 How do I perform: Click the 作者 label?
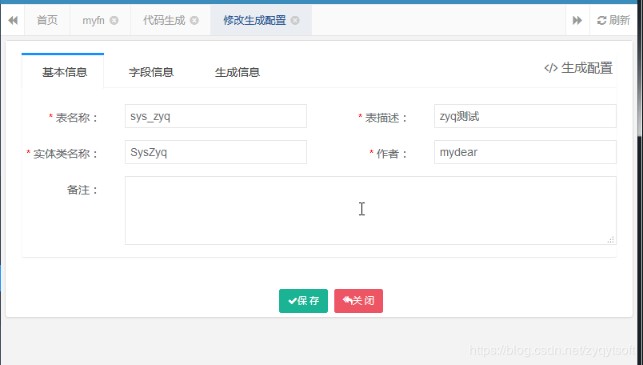point(388,154)
